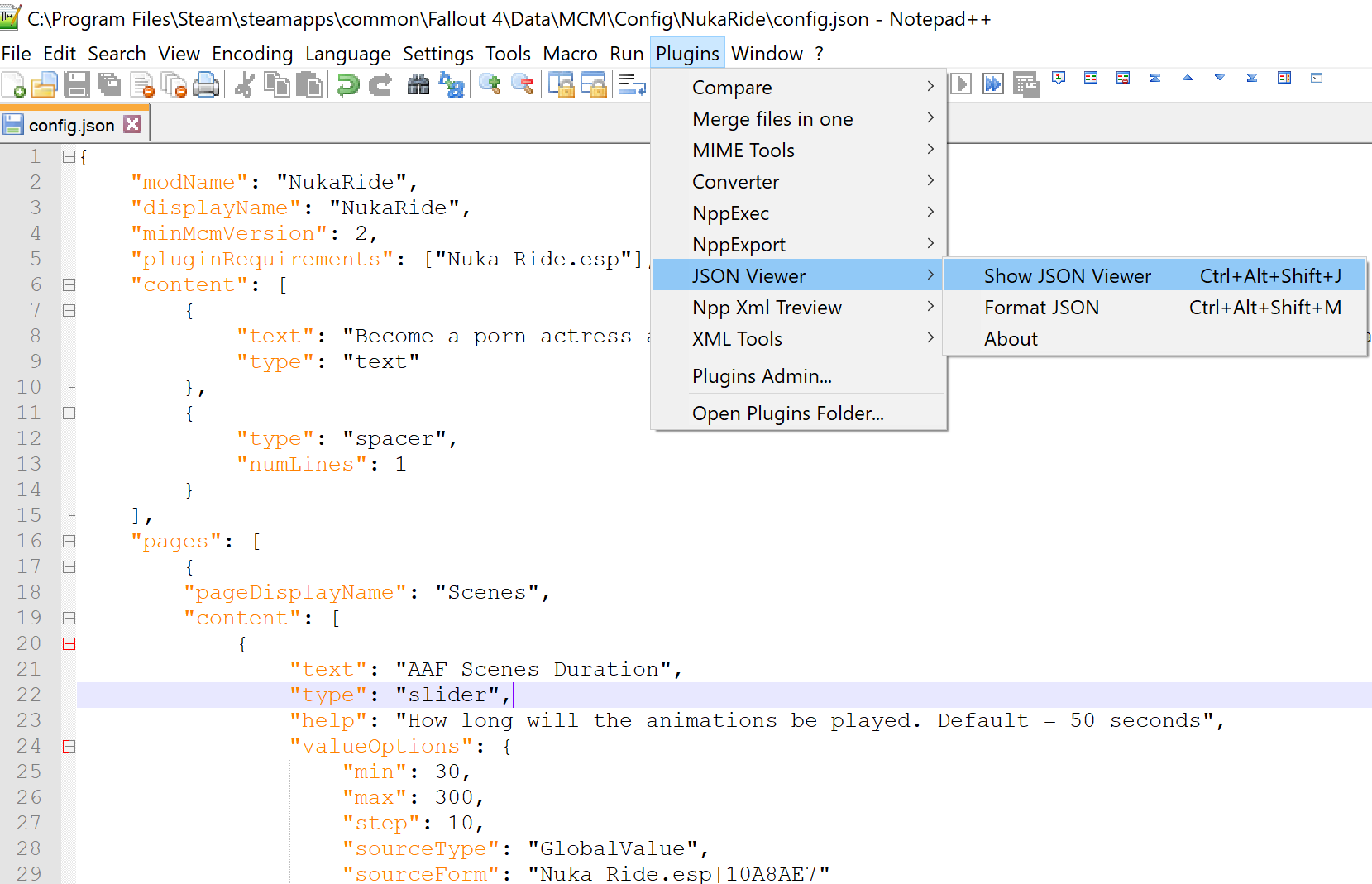Save the file using the floppy disk icon
This screenshot has height=884, width=1372.
[77, 85]
